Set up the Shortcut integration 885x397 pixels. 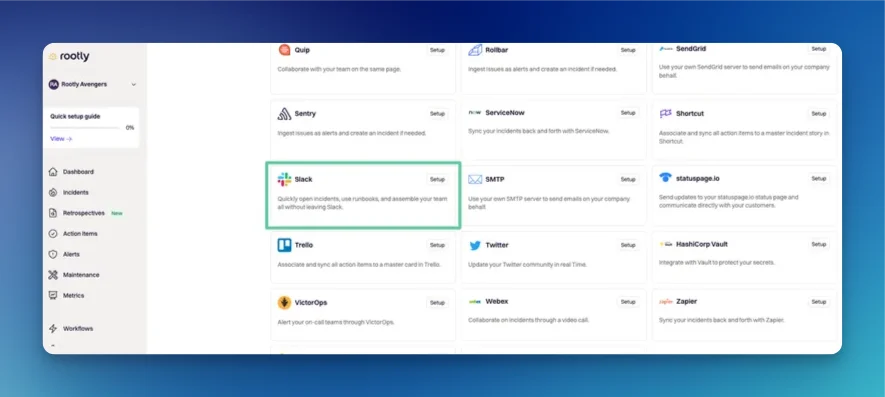coord(819,114)
